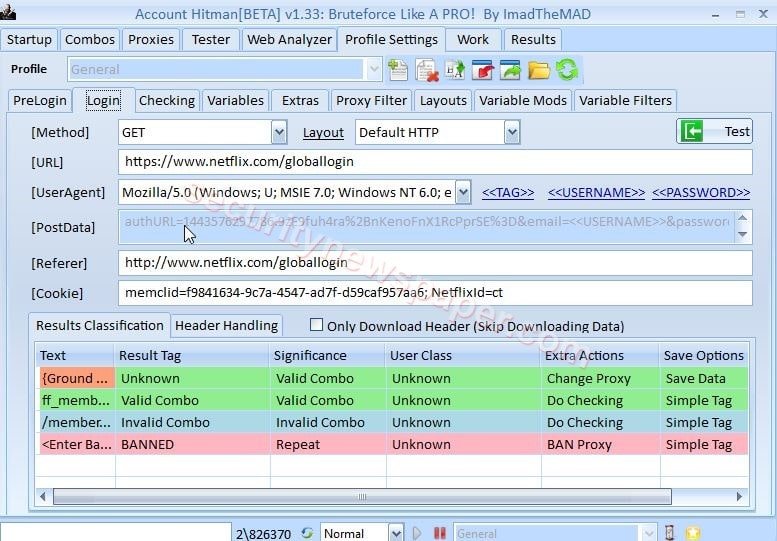Click the green arrow icon on Test button

[692, 131]
